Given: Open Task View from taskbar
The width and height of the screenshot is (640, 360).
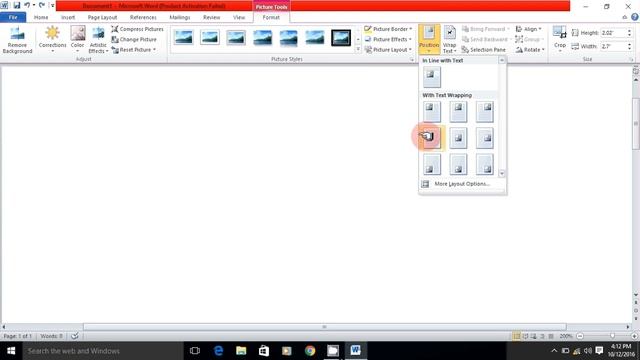Looking at the screenshot, I should [x=195, y=351].
